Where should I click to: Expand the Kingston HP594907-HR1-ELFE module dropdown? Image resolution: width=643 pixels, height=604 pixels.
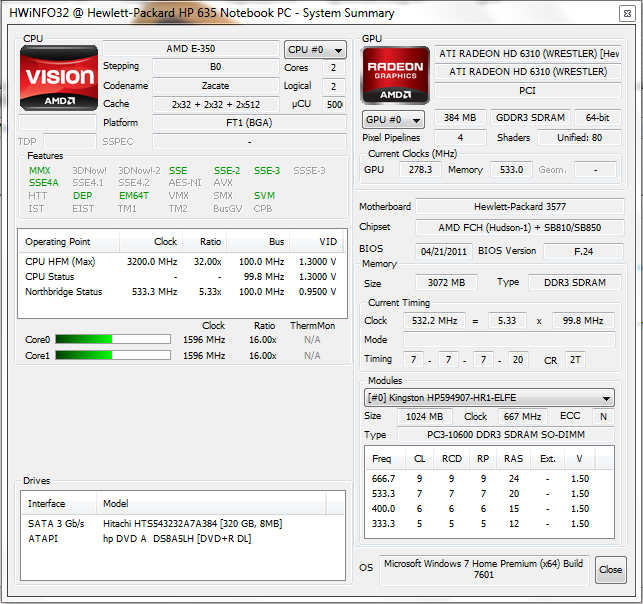pos(489,398)
